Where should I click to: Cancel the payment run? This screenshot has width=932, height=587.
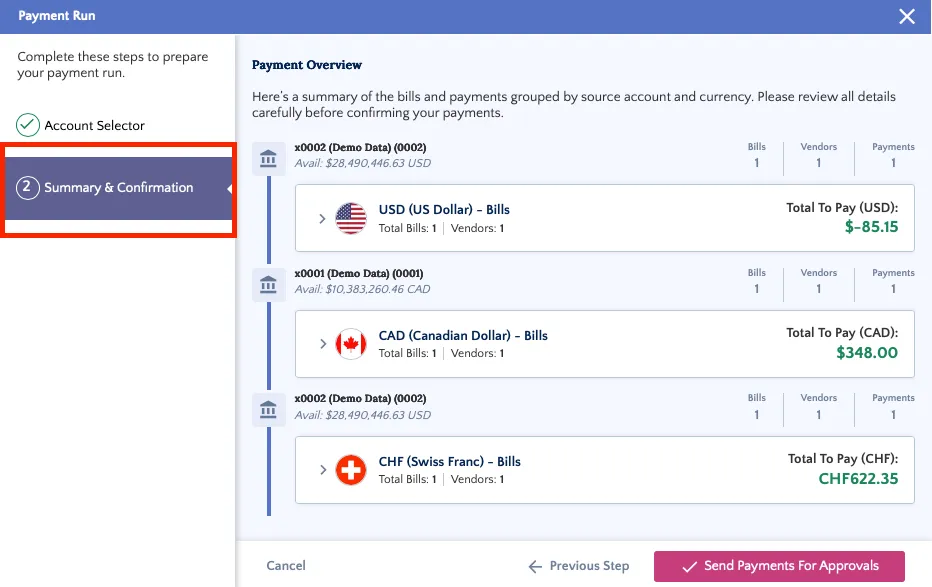pyautogui.click(x=286, y=566)
